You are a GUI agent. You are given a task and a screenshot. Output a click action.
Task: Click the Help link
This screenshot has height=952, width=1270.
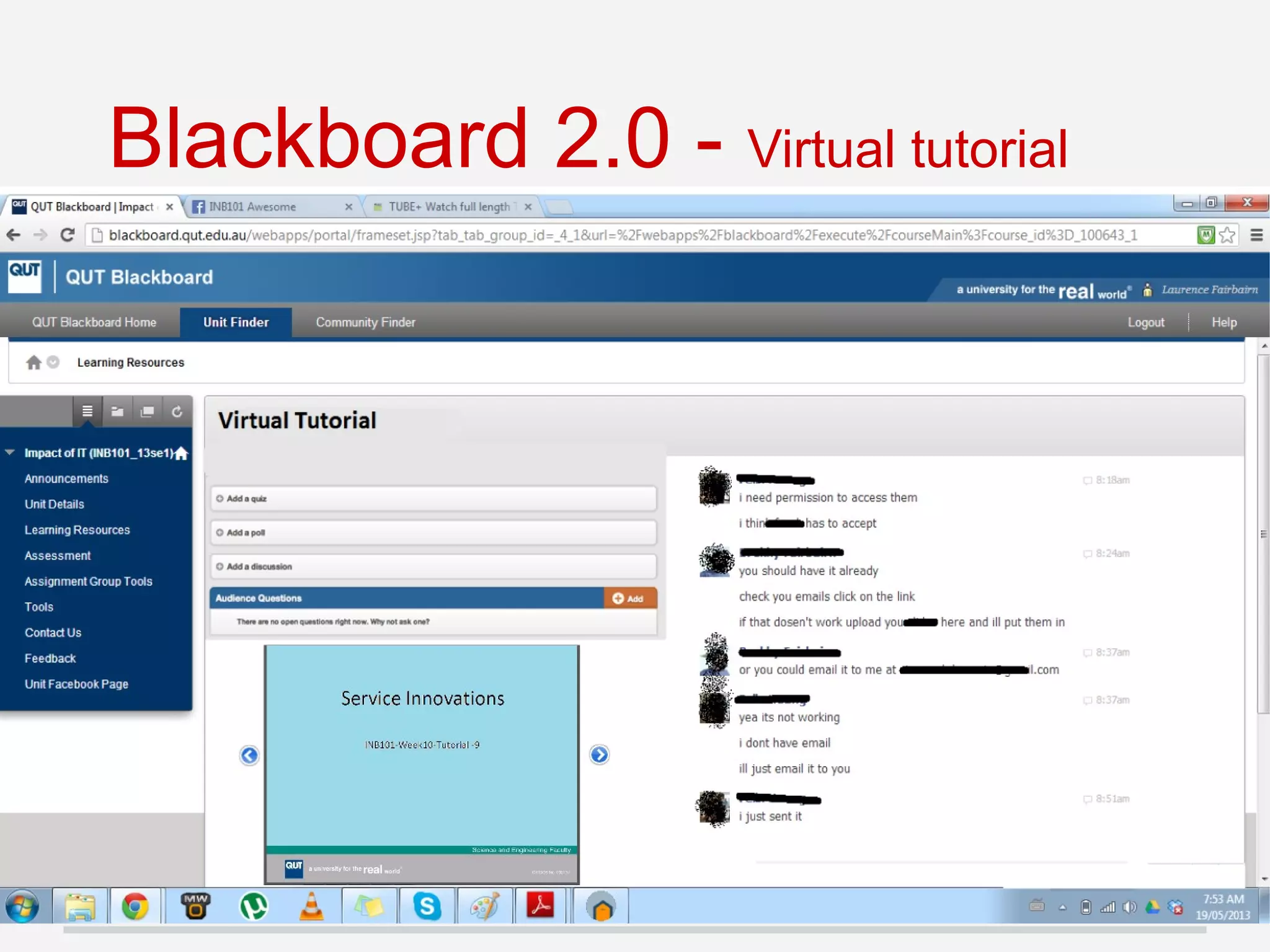coord(1224,322)
